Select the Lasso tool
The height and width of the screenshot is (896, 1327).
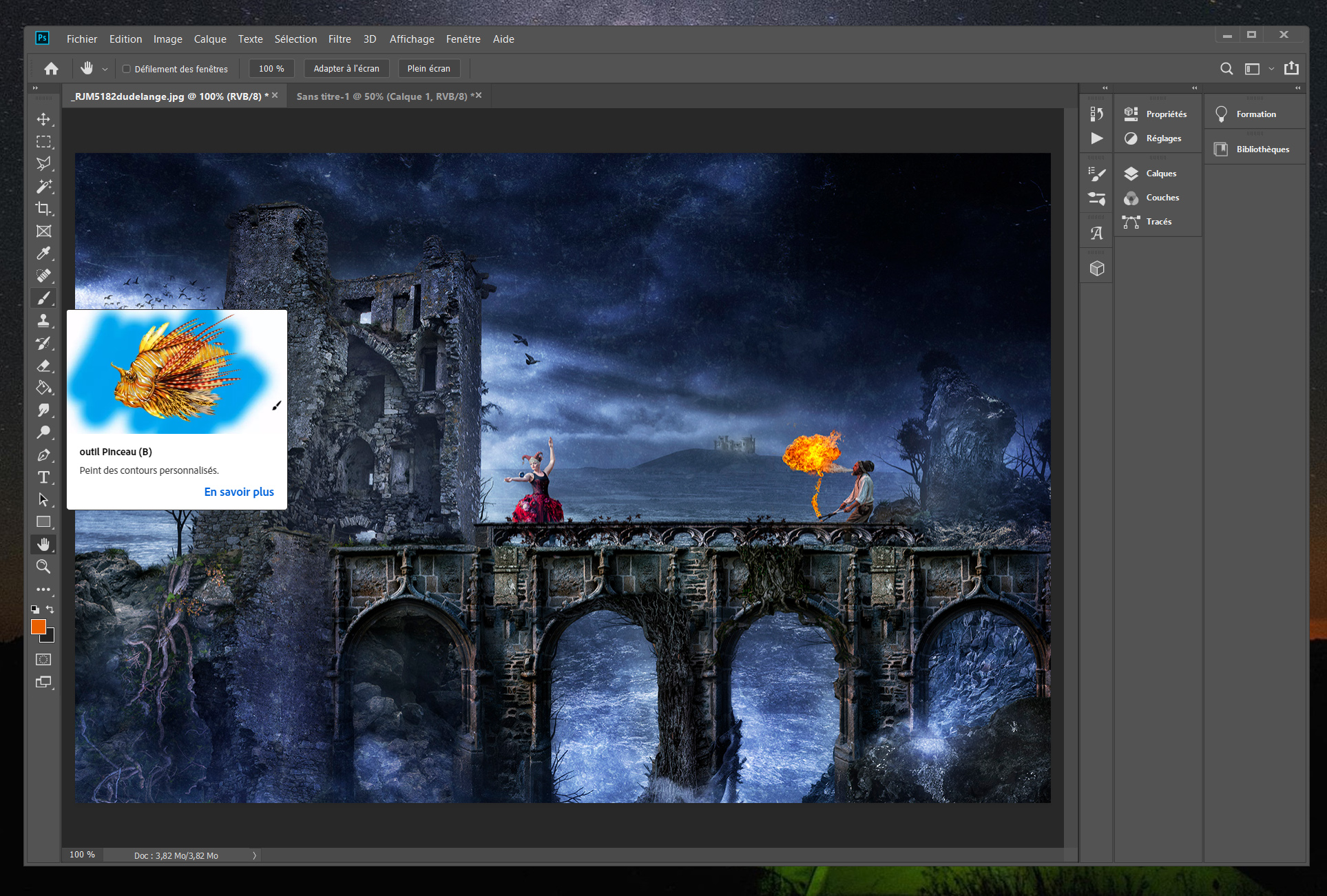(x=43, y=164)
